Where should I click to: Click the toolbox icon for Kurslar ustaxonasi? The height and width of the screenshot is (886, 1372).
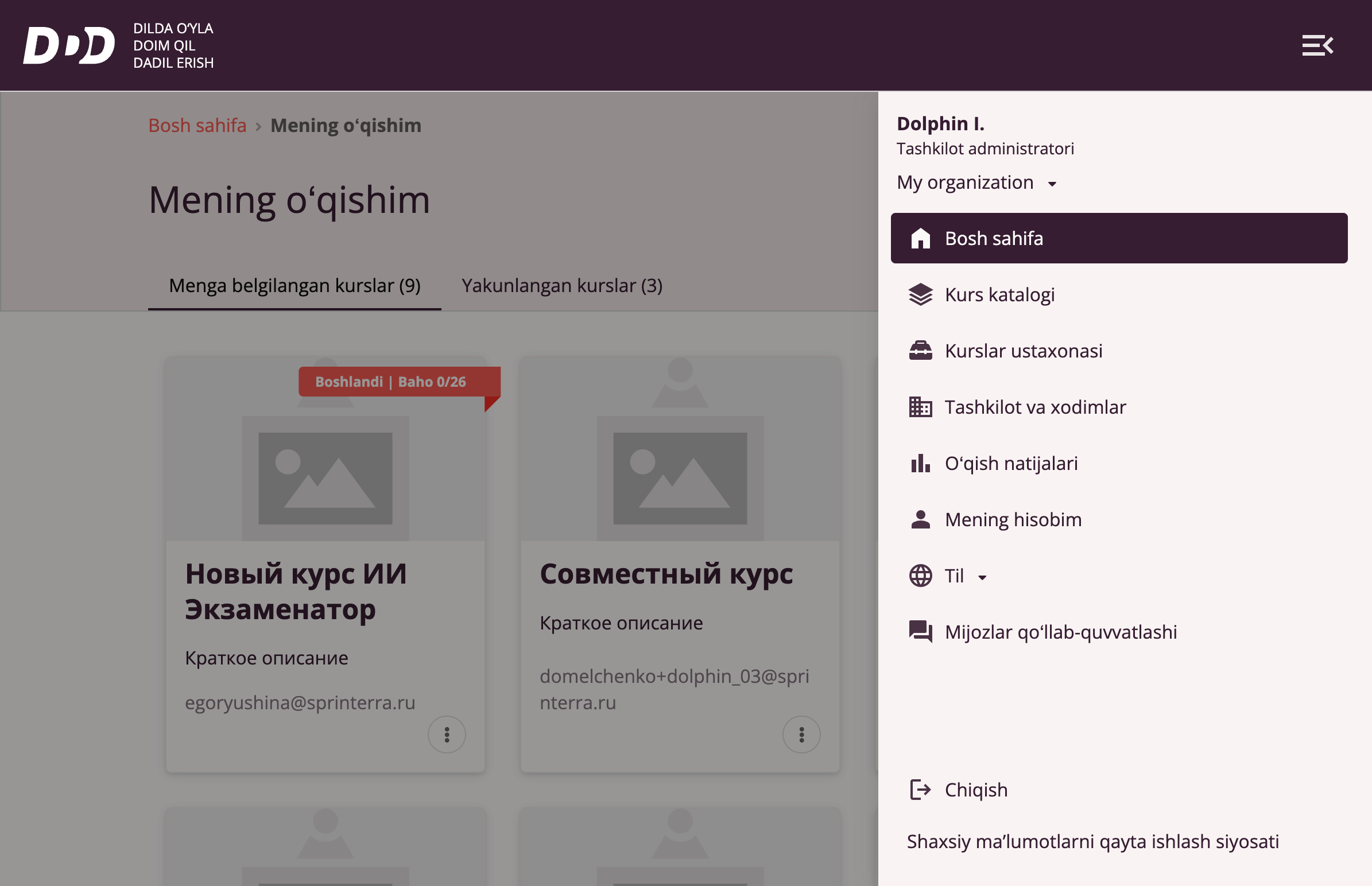click(x=920, y=351)
